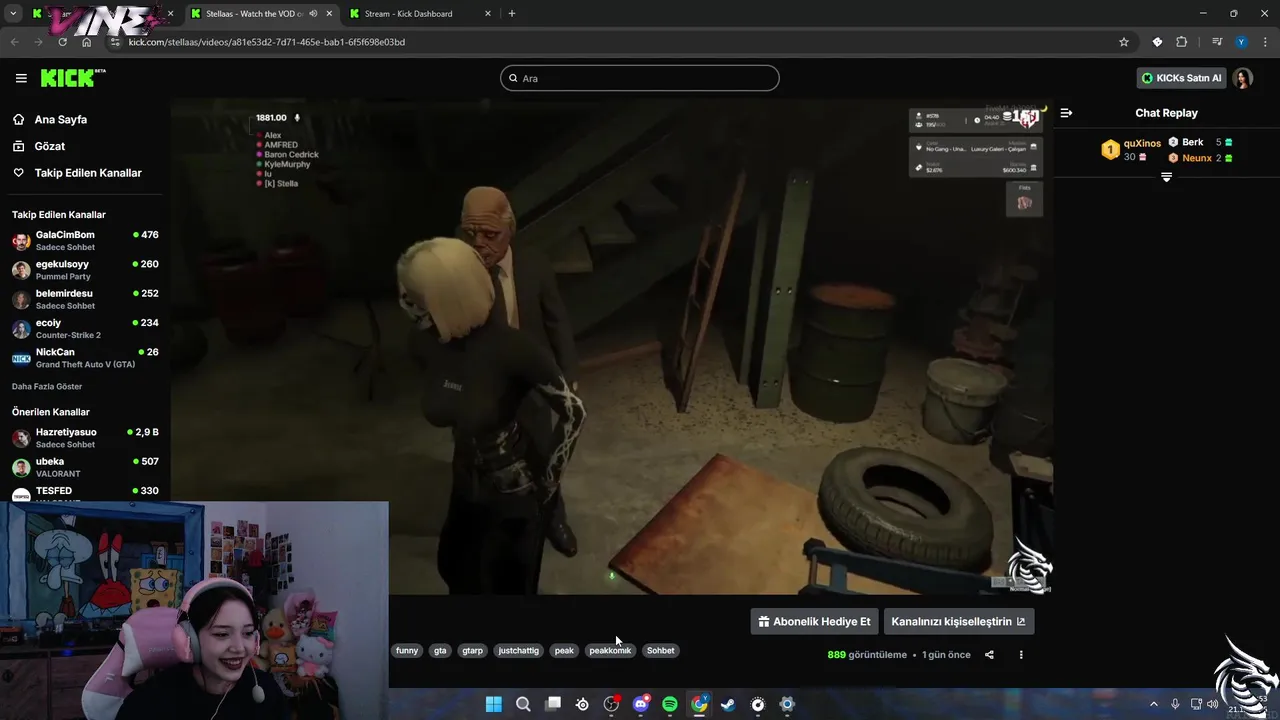The image size is (1280, 720).
Task: Switch to Stream - Kick Dashboard tab
Action: pyautogui.click(x=420, y=14)
